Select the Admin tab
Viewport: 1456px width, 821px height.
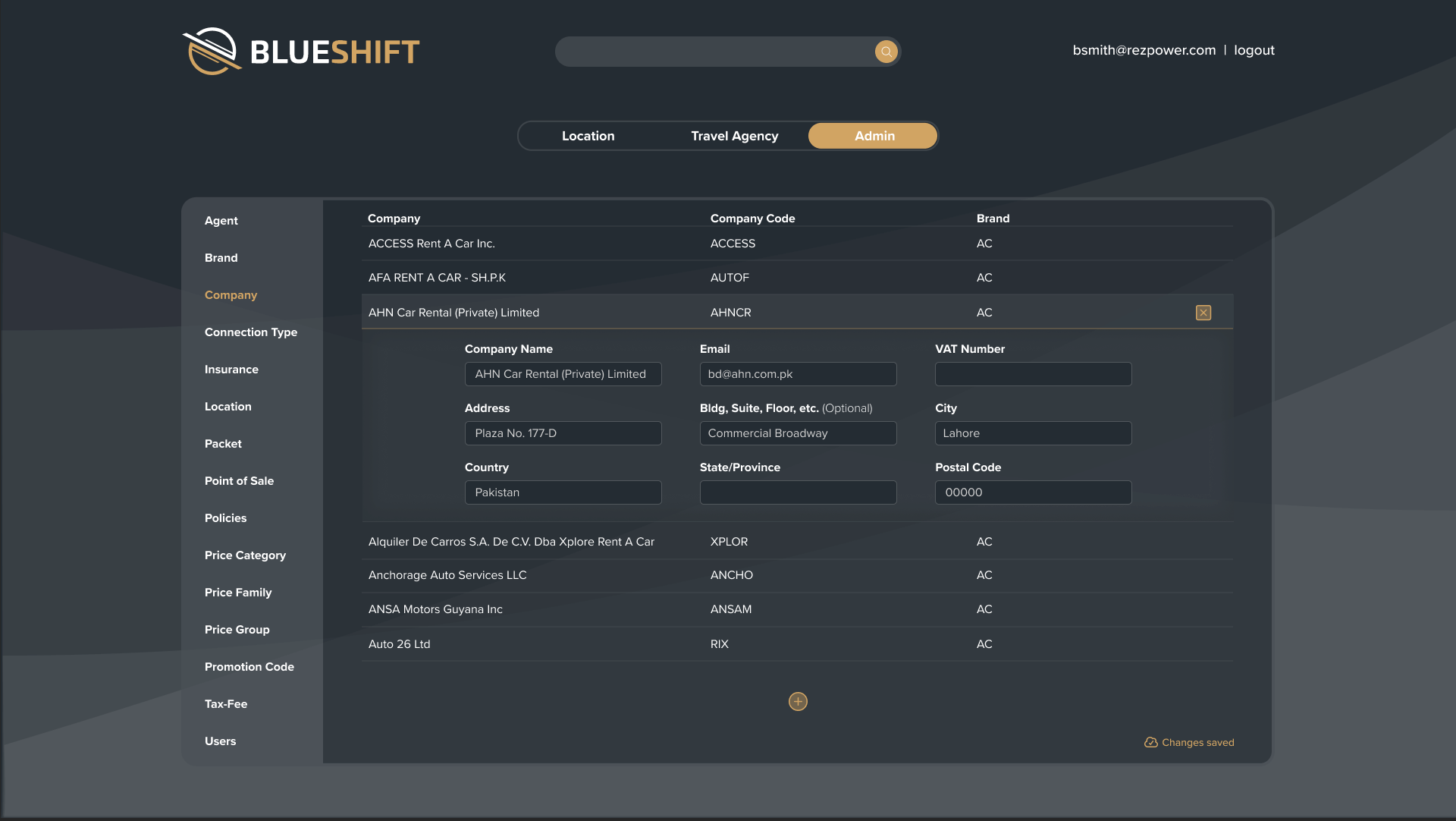(x=874, y=136)
